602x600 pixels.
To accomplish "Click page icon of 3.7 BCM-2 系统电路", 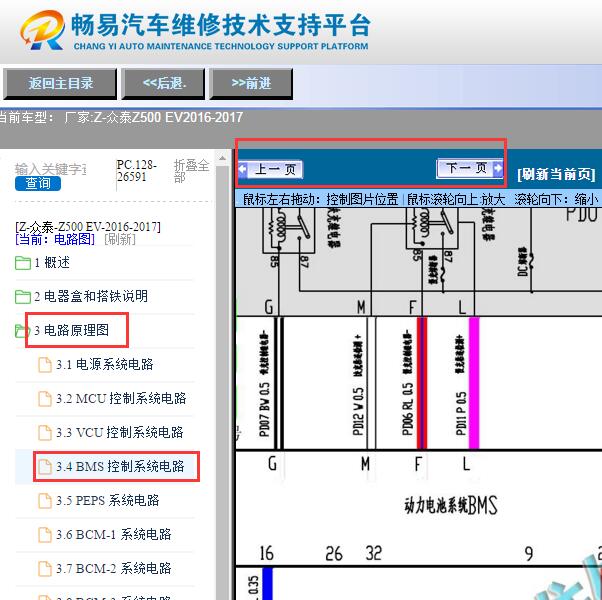I will click(45, 569).
